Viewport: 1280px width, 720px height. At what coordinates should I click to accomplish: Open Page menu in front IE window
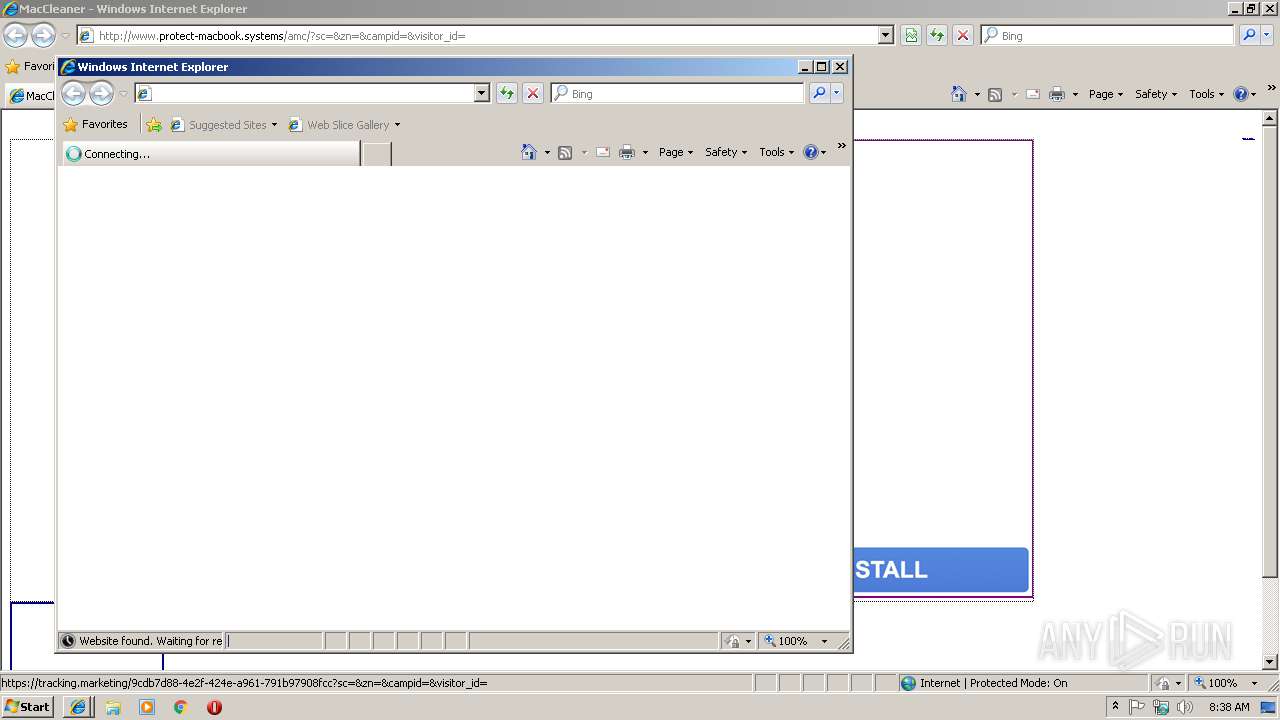tap(676, 152)
